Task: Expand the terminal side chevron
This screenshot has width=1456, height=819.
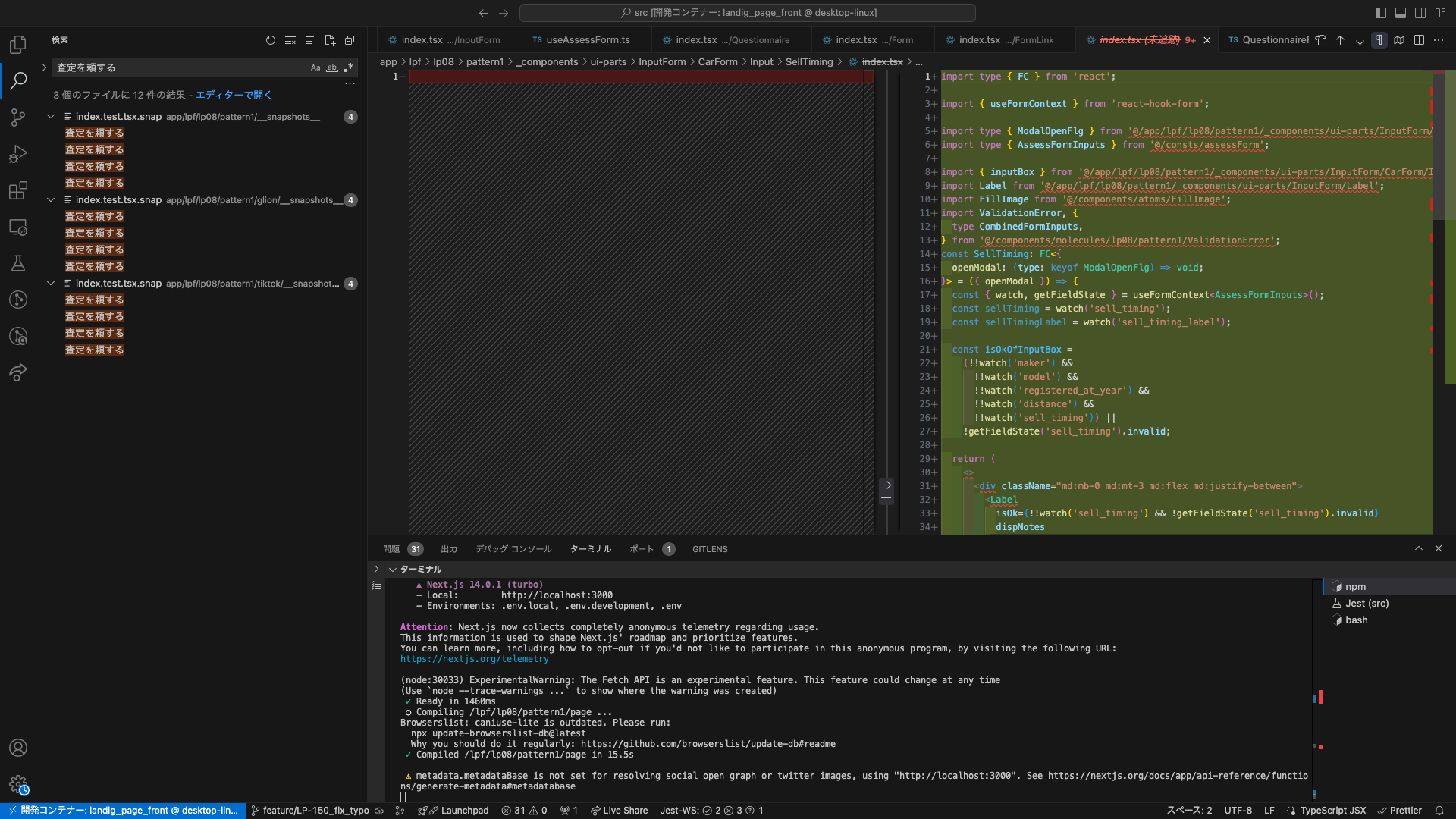Action: tap(376, 569)
